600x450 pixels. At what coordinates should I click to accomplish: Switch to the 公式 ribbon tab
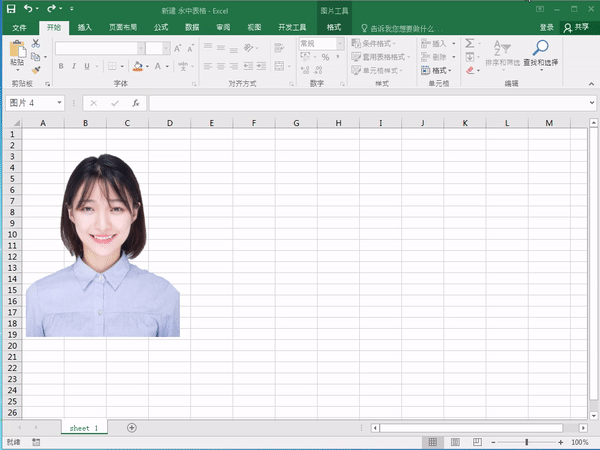162,27
